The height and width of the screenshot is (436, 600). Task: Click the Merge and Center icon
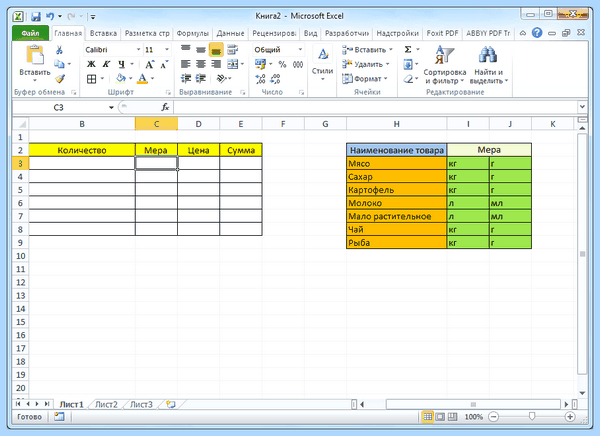click(232, 64)
